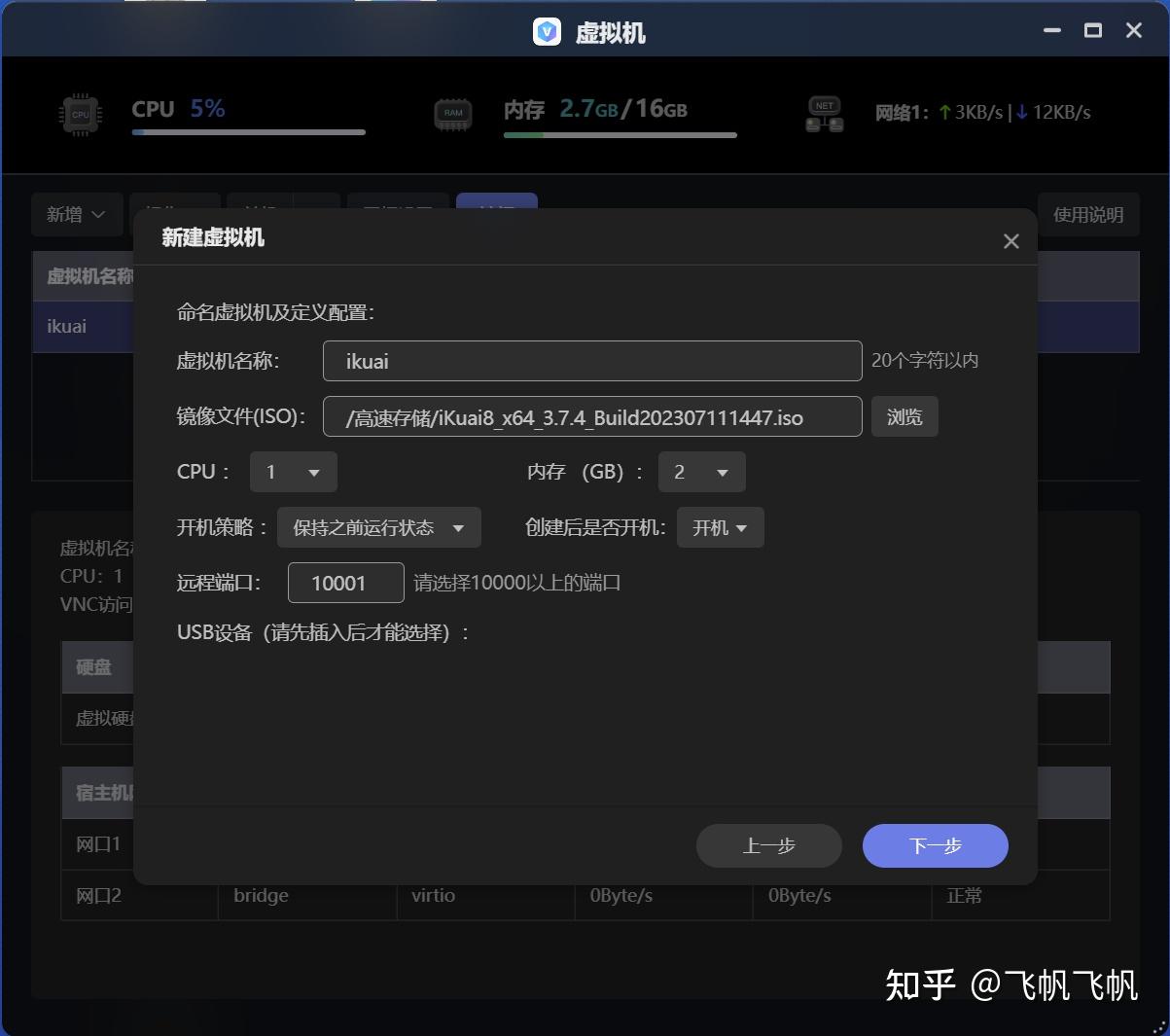The height and width of the screenshot is (1036, 1170).
Task: Open the 创建后是否开机 dropdown
Action: pyautogui.click(x=720, y=527)
